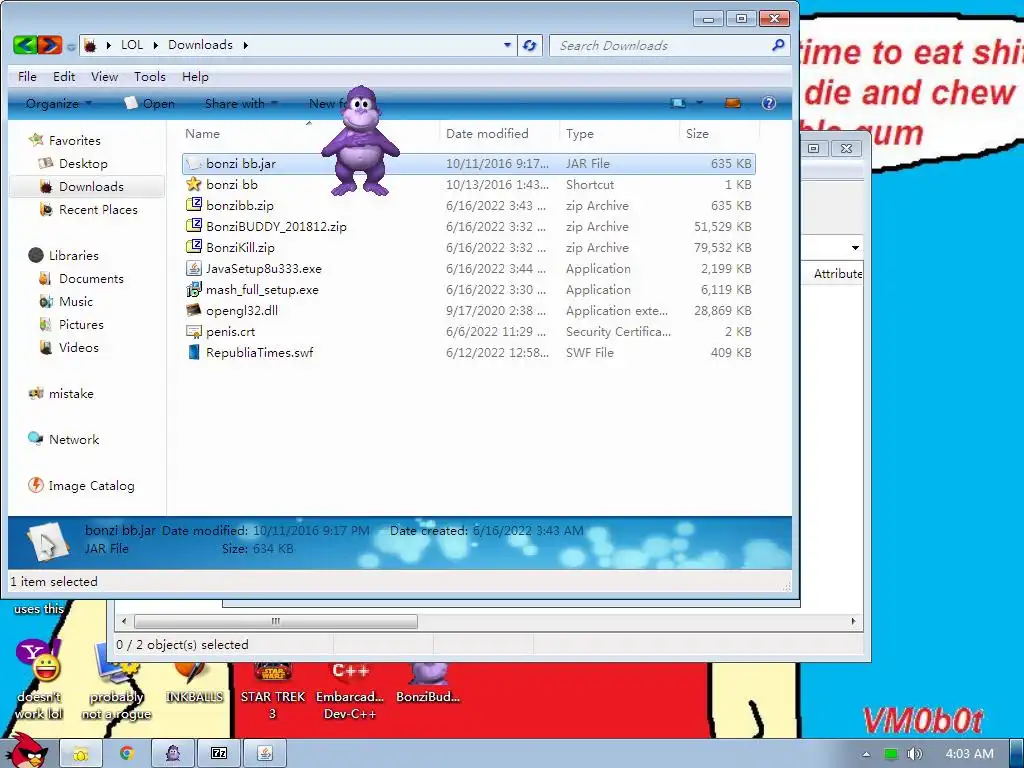Click the purple Bonzi gorilla character
The image size is (1024, 768).
tap(360, 141)
